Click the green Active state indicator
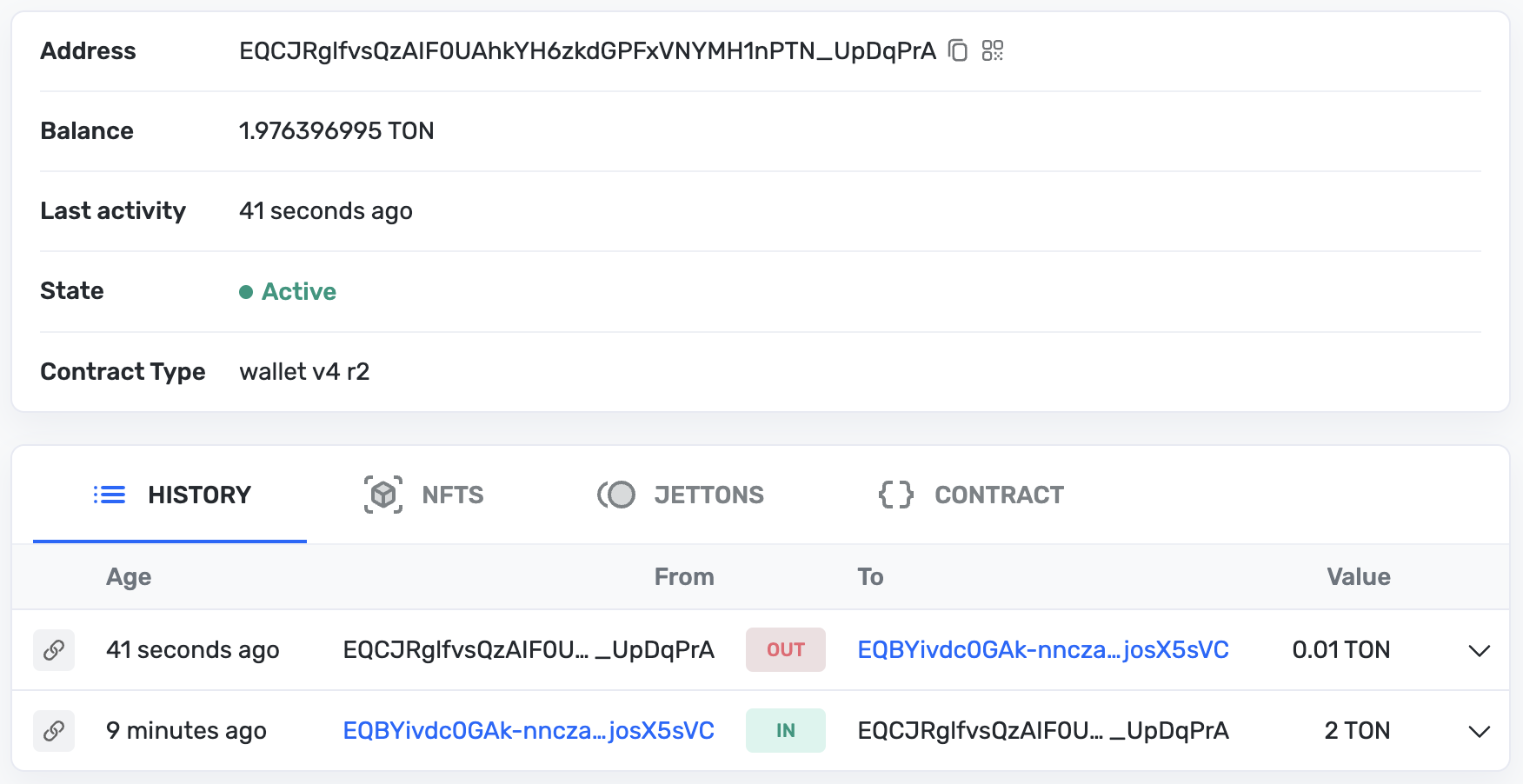The width and height of the screenshot is (1523, 784). (248, 291)
